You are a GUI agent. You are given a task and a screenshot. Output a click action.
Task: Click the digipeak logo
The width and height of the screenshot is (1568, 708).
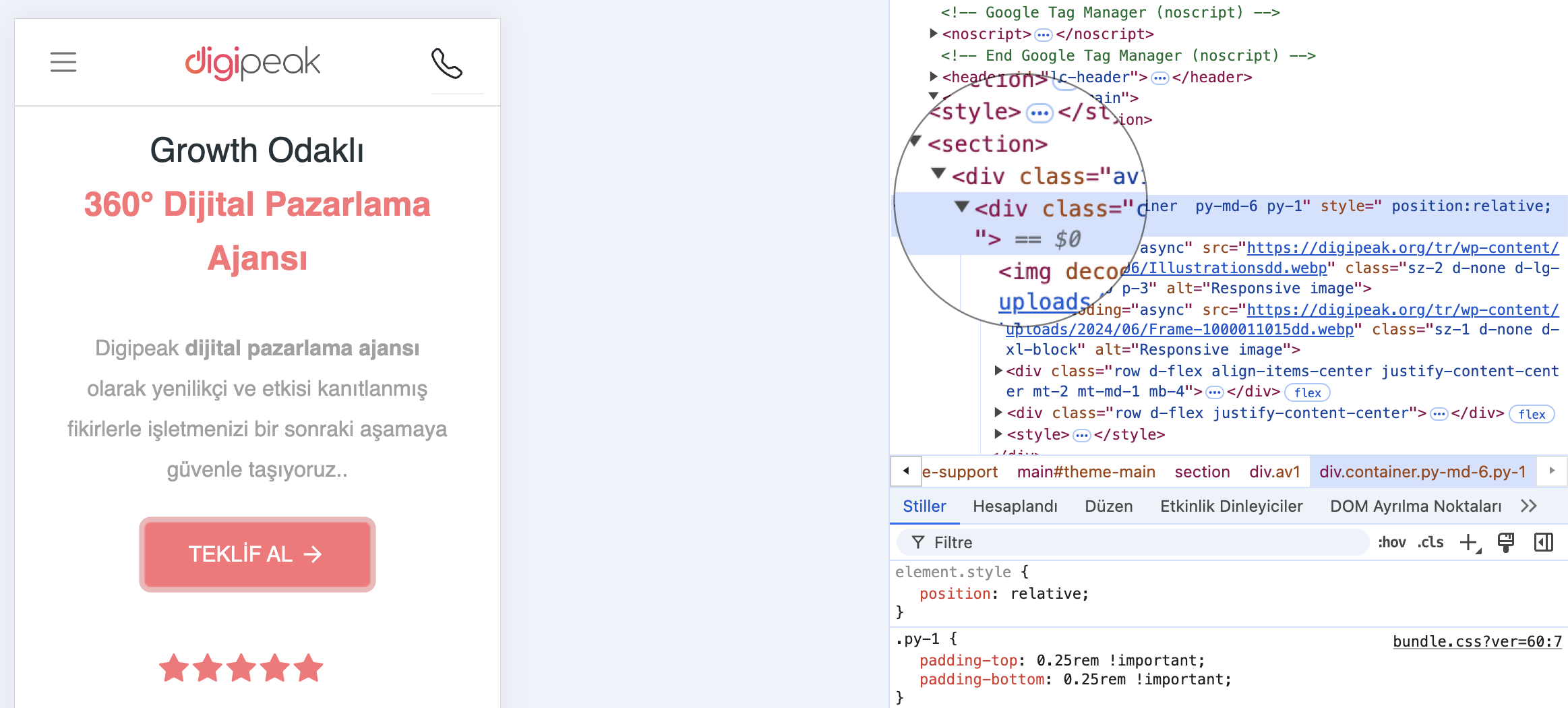[x=253, y=63]
